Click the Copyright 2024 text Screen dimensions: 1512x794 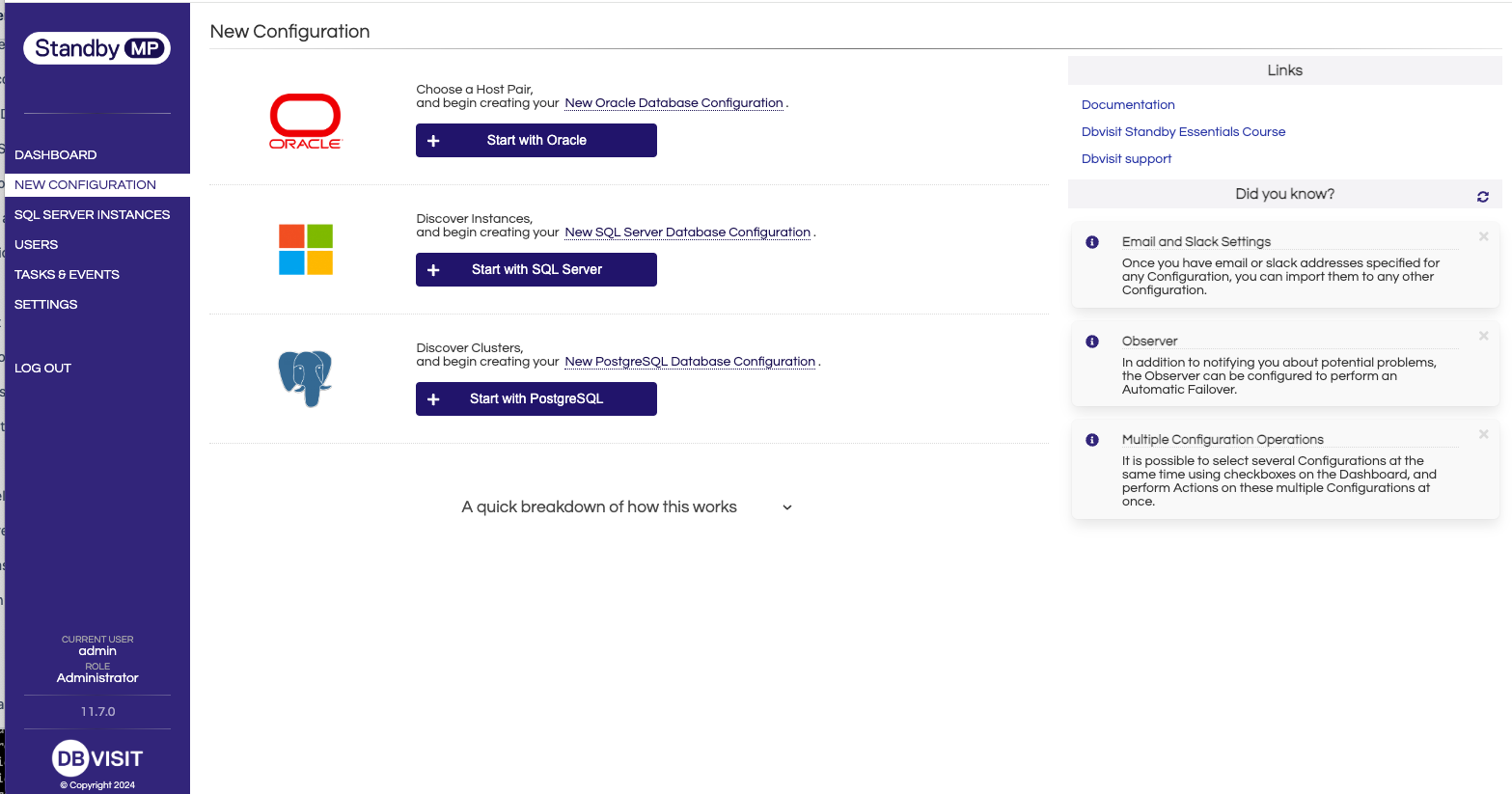click(x=97, y=785)
